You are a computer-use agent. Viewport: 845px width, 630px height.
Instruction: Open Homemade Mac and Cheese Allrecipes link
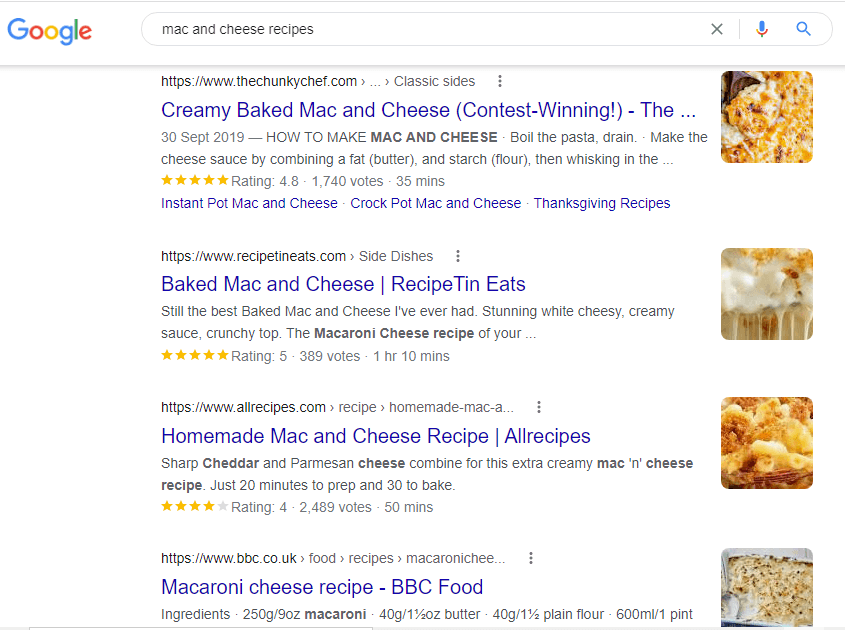tap(375, 436)
